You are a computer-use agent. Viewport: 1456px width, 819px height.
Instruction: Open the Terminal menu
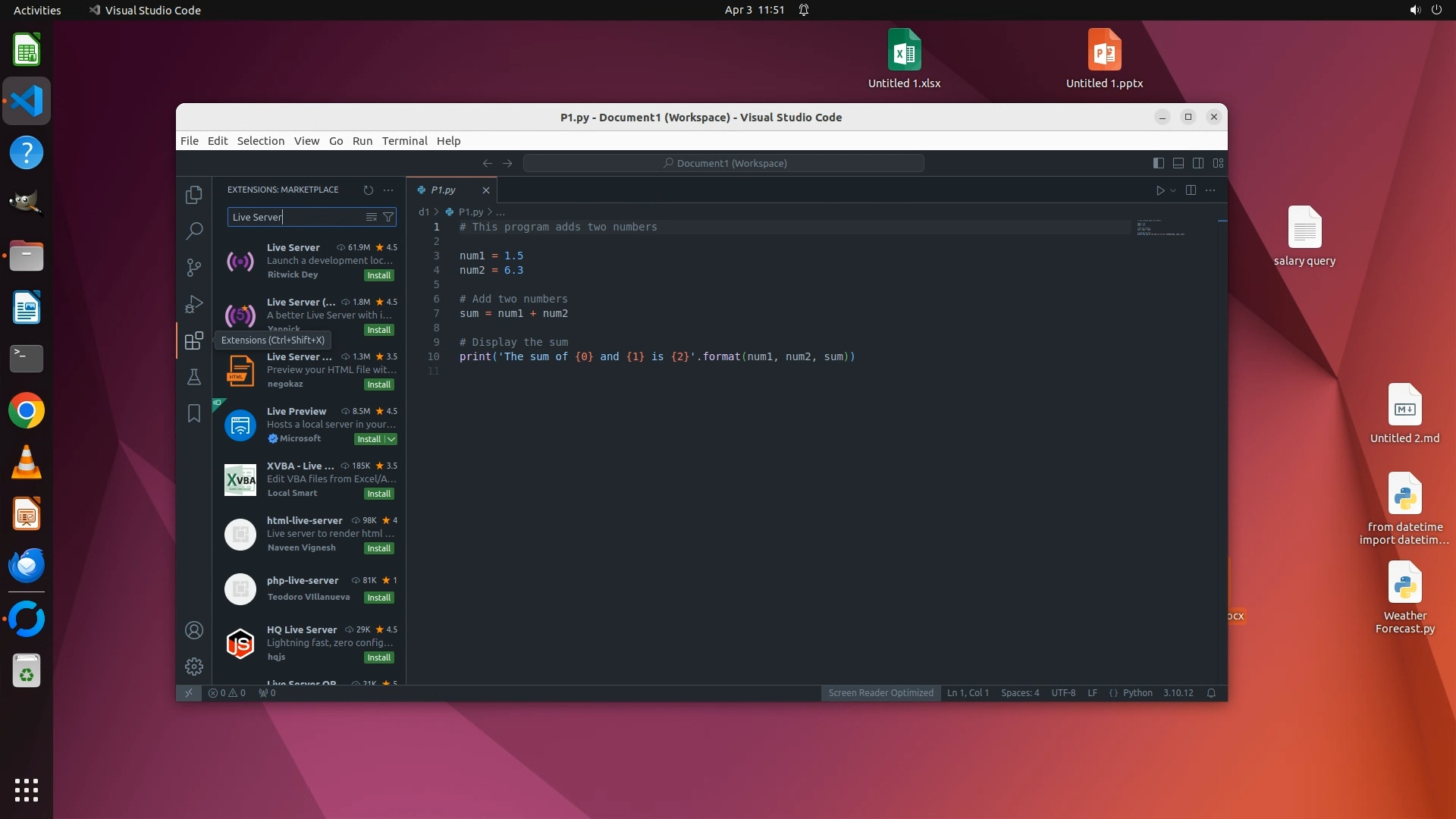pos(404,141)
